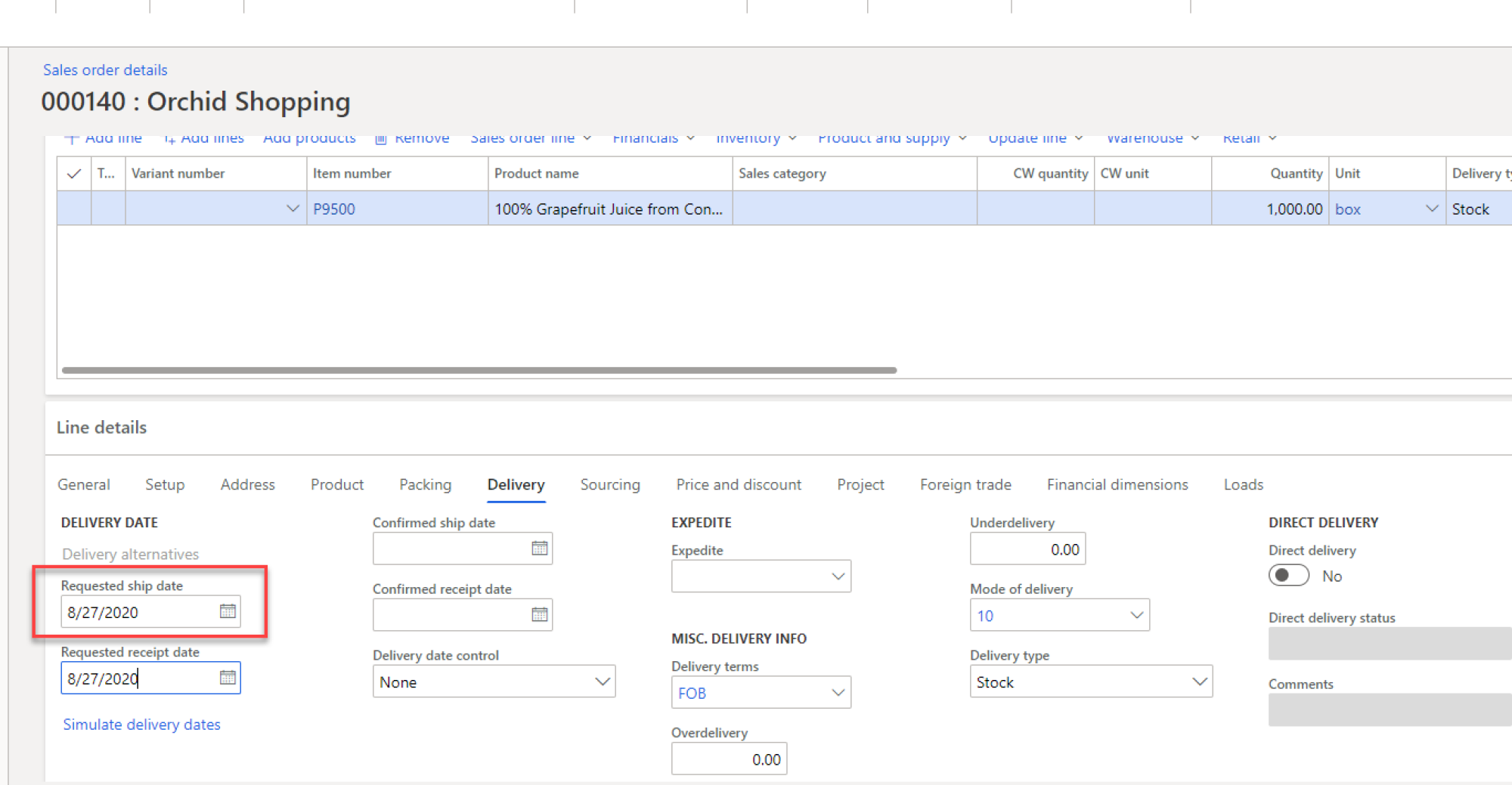The height and width of the screenshot is (785, 1512).
Task: Expand the Expedite dropdown
Action: tap(838, 576)
